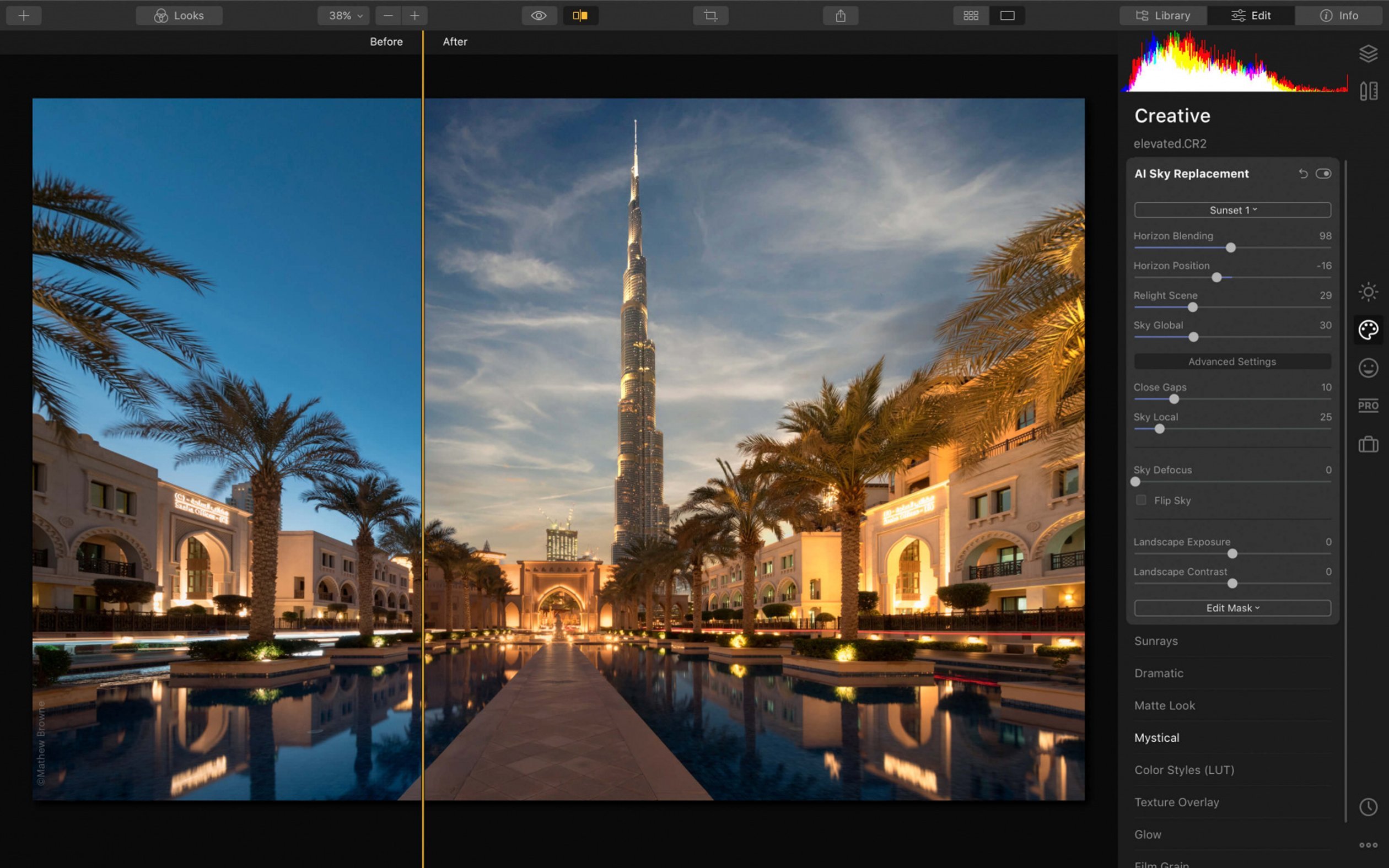
Task: Drag the Horizon Blending slider
Action: tap(1231, 248)
